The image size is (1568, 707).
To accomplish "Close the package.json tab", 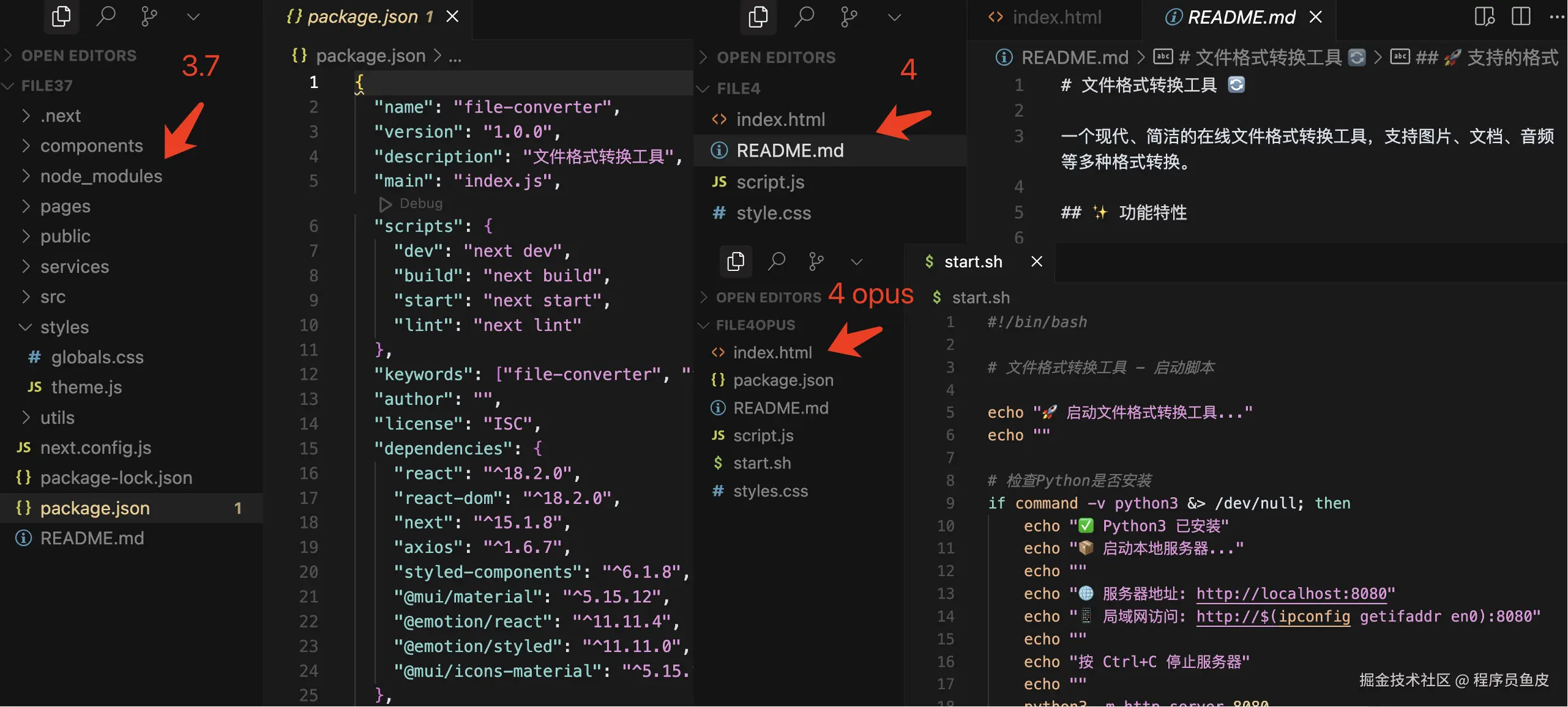I will tap(452, 17).
